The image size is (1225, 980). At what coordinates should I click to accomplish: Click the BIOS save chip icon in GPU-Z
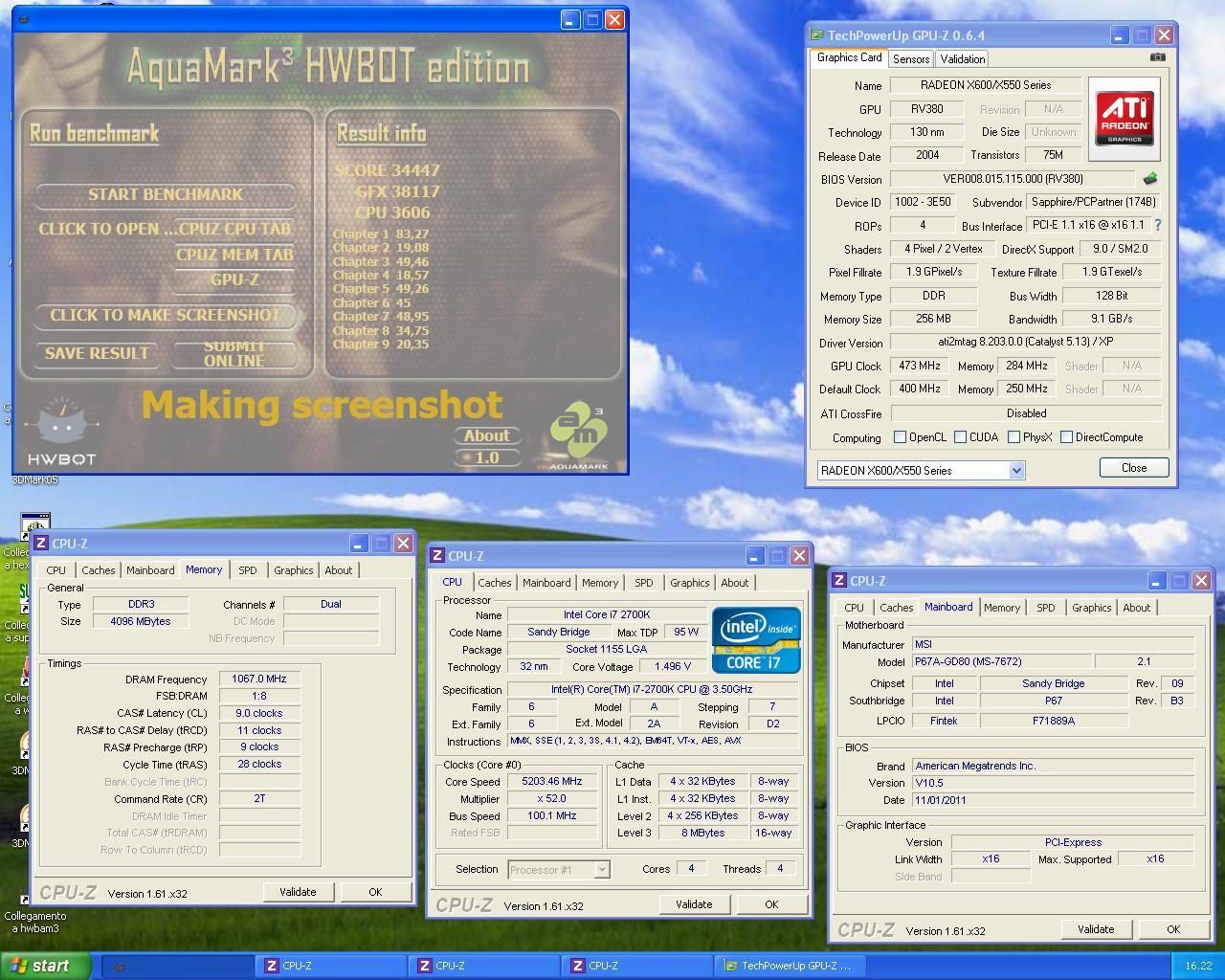click(x=1149, y=178)
